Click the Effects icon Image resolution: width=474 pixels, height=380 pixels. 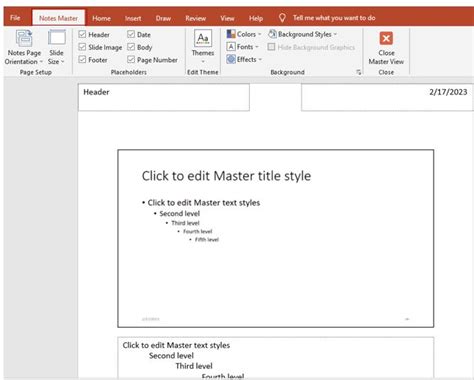point(231,60)
